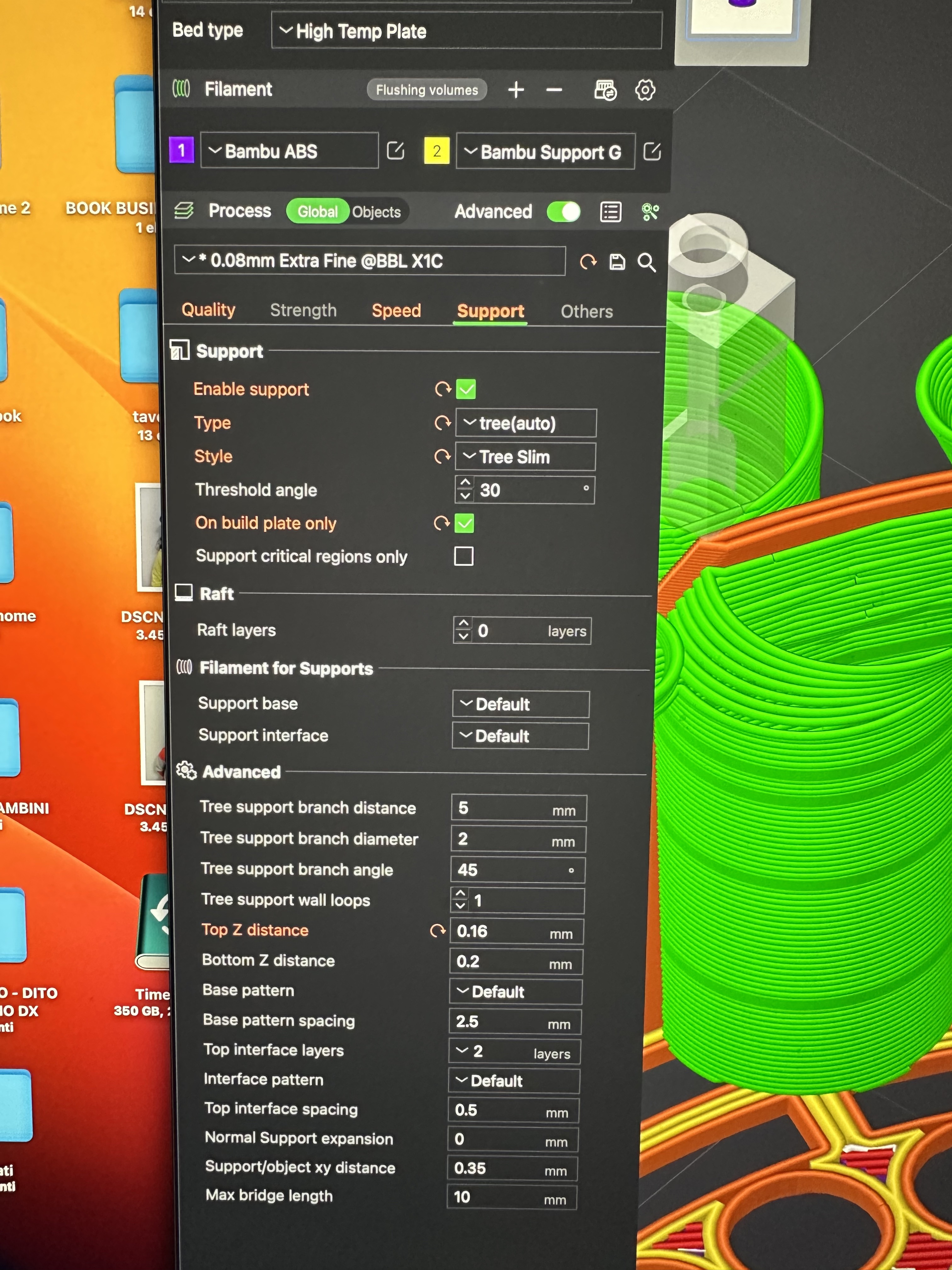Open Top interface layers dropdown
This screenshot has height=1270, width=952.
click(514, 1052)
